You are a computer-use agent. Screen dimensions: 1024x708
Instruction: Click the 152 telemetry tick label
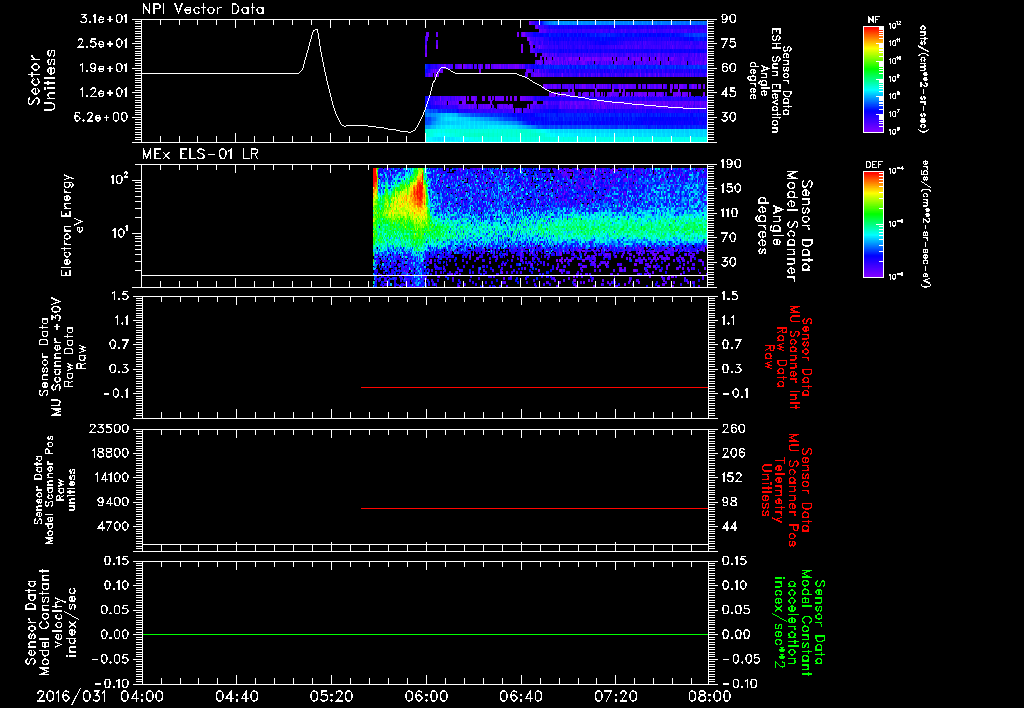[733, 477]
